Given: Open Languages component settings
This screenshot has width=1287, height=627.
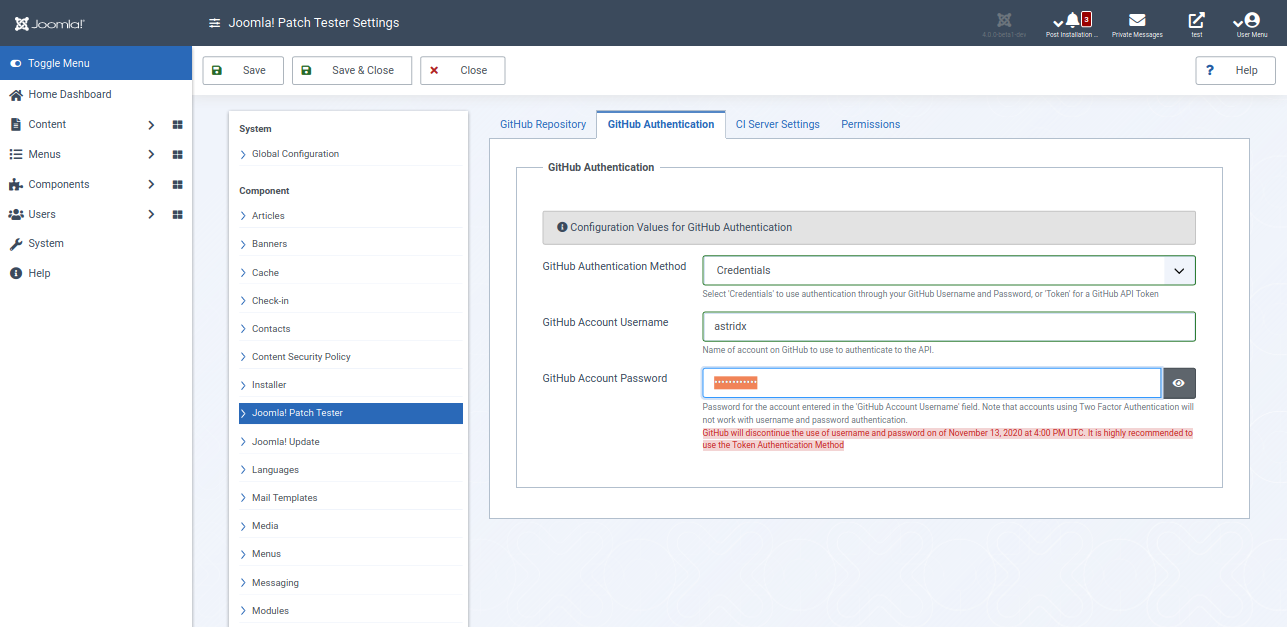Looking at the screenshot, I should [x=351, y=469].
